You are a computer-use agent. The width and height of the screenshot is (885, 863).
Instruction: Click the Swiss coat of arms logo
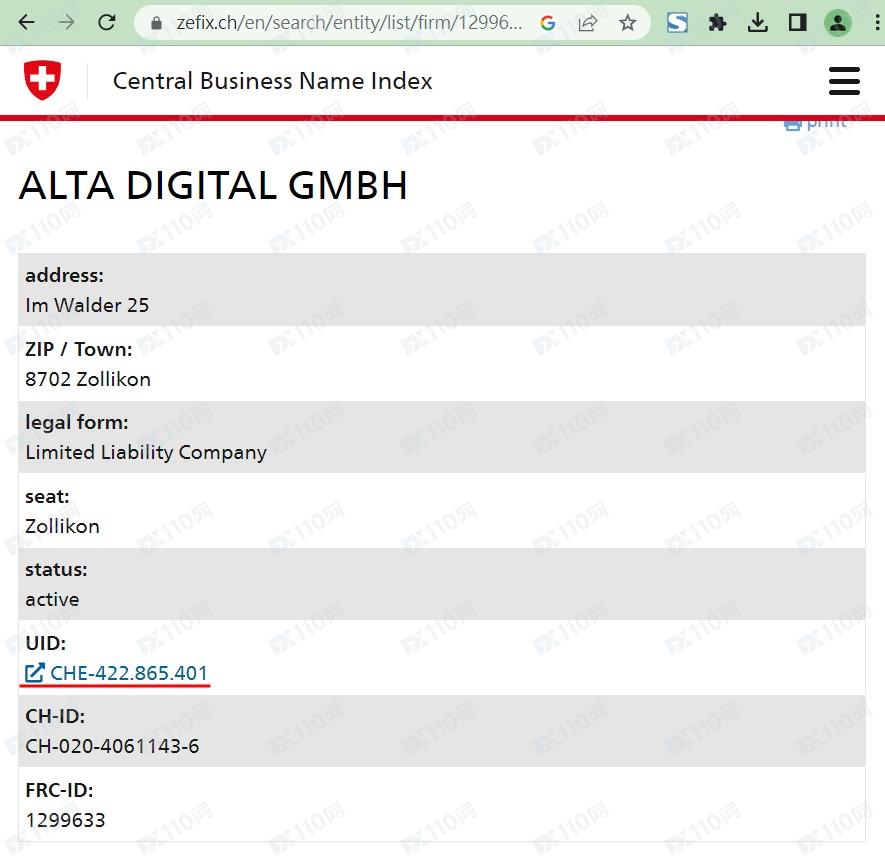click(x=42, y=80)
